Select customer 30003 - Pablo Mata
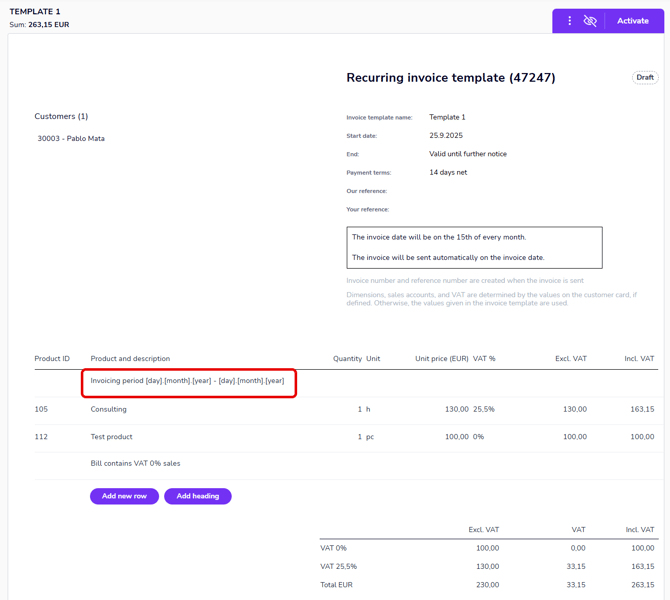Image resolution: width=670 pixels, height=600 pixels. tap(71, 138)
